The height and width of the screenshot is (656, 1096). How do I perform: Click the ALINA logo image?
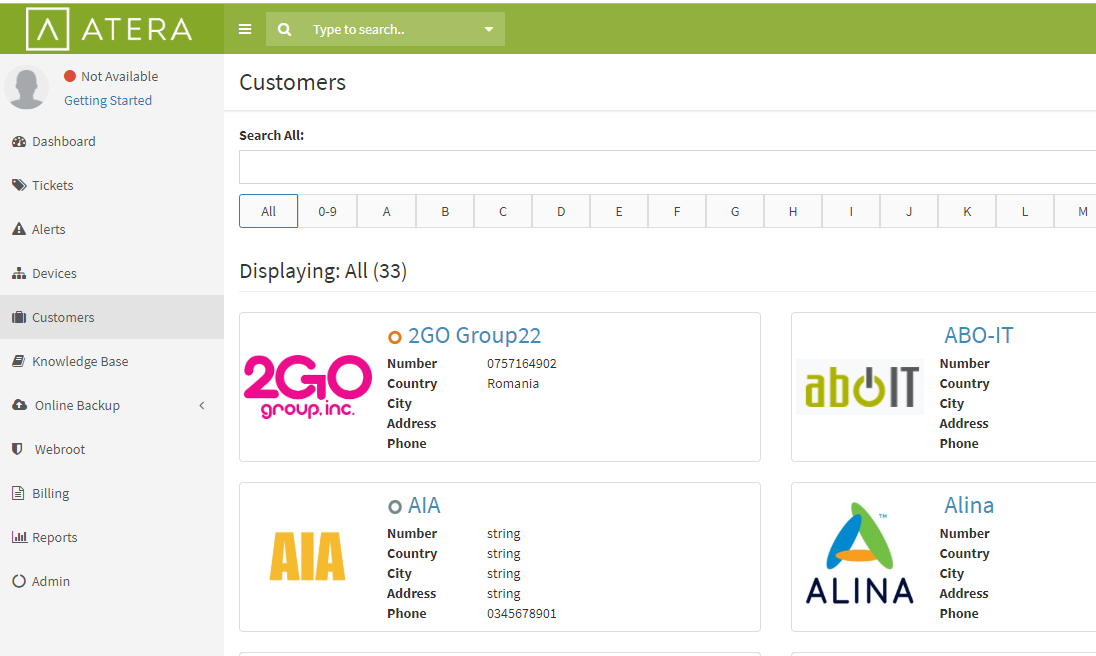coord(860,553)
